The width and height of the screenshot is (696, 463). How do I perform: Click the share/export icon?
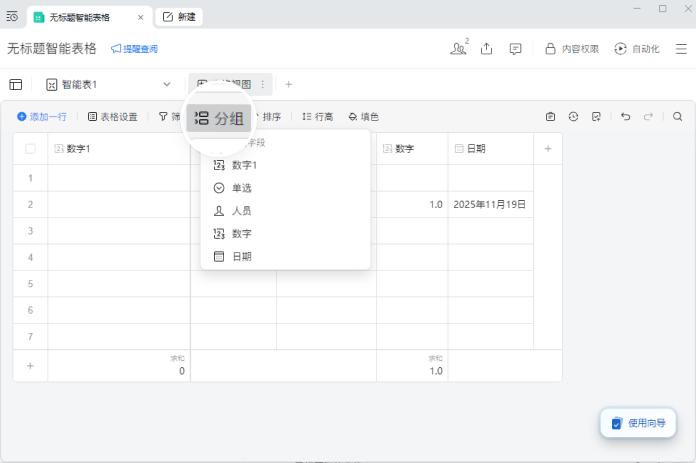(x=486, y=48)
